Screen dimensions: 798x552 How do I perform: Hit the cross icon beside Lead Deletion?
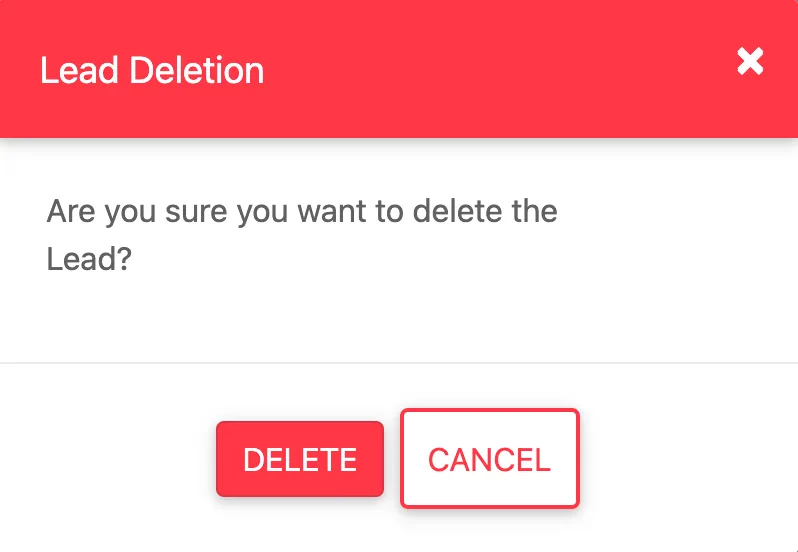(x=750, y=62)
